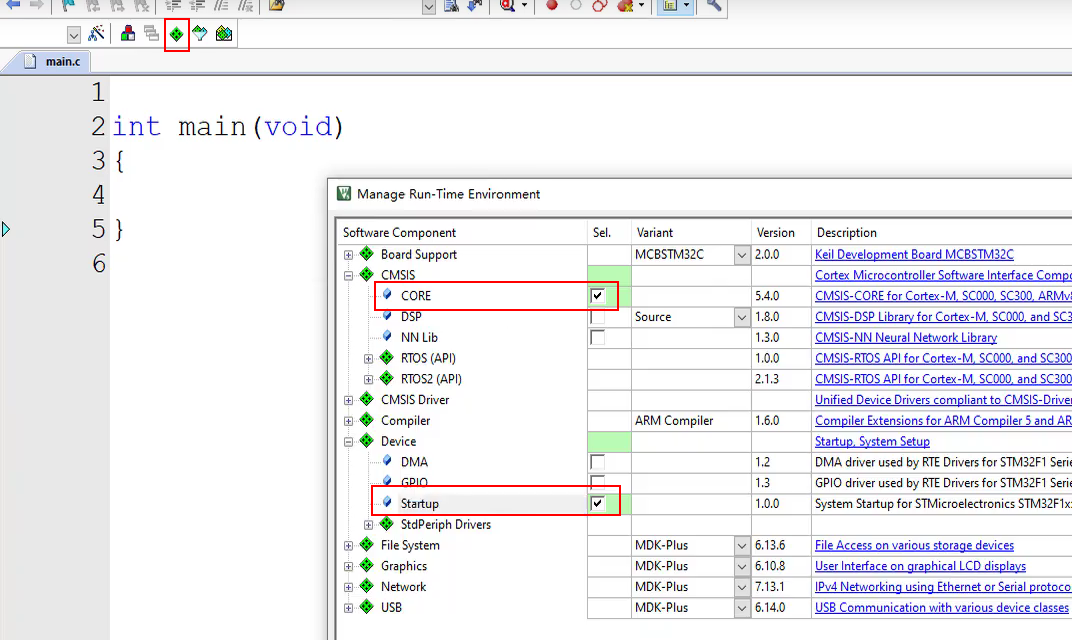
Task: Switch to the main.c editor tab
Action: (62, 62)
